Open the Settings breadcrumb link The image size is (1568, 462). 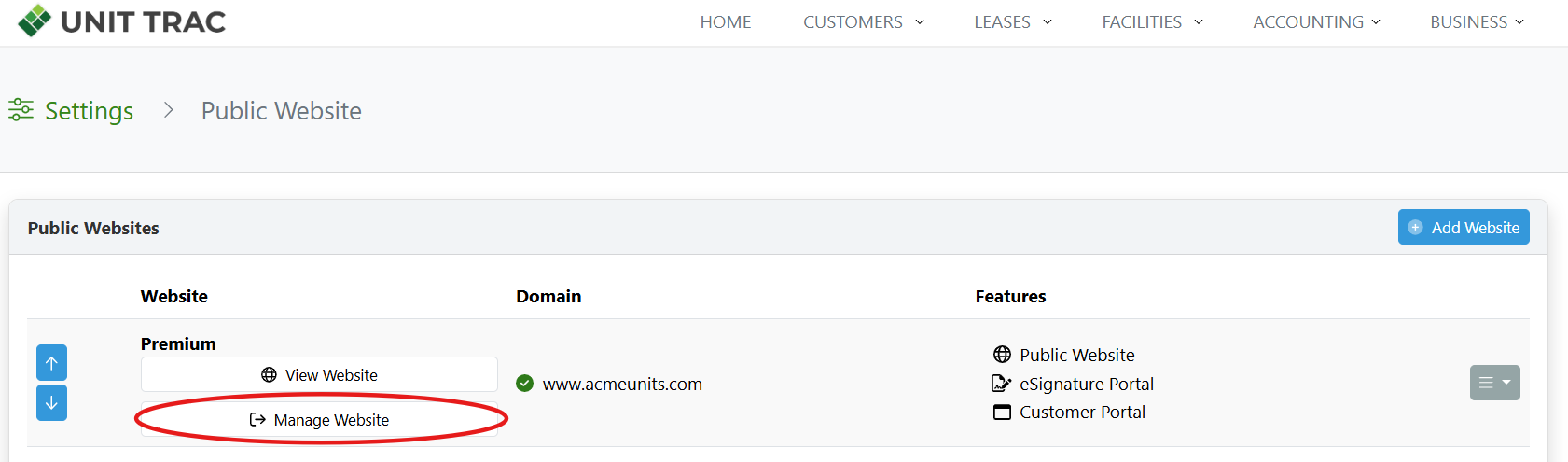tap(89, 111)
